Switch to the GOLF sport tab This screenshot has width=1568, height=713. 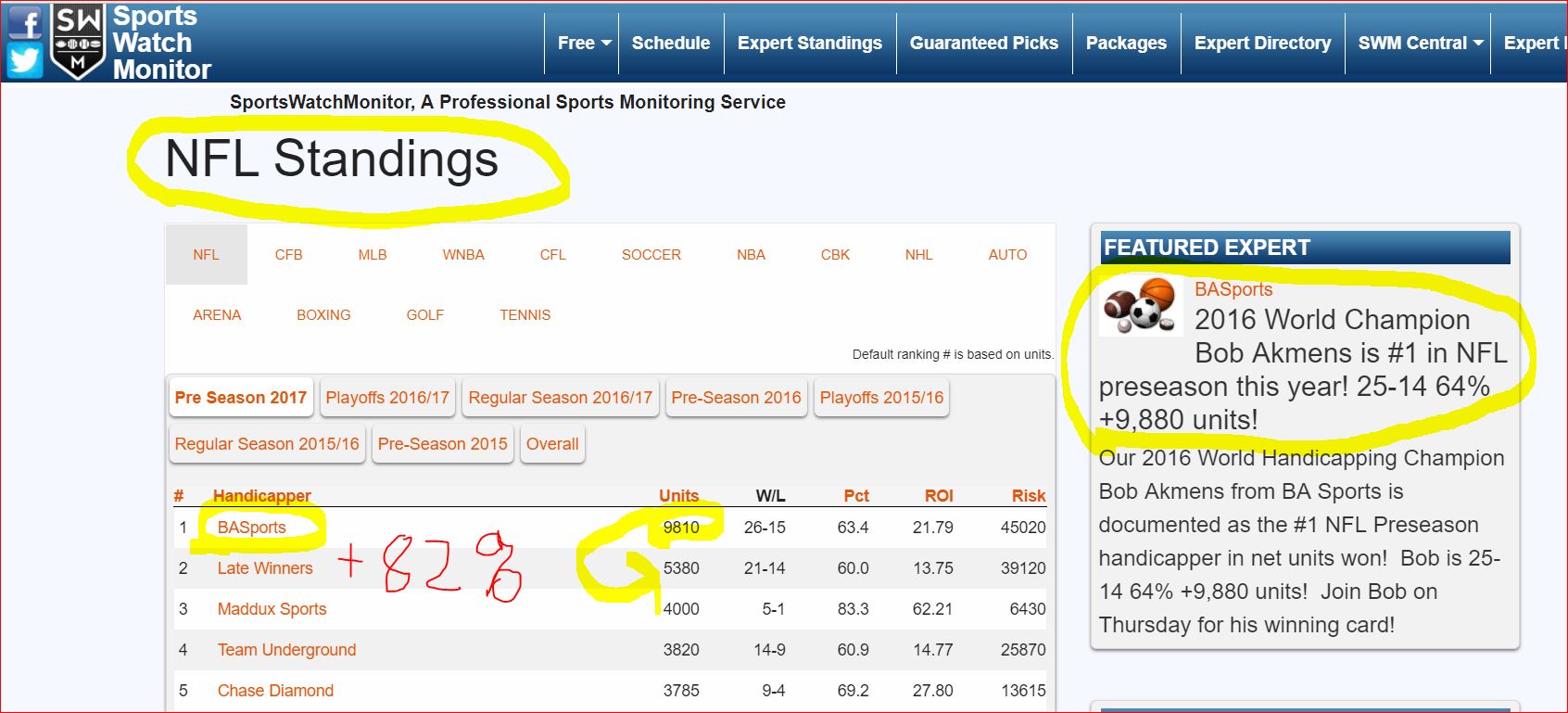pyautogui.click(x=425, y=314)
